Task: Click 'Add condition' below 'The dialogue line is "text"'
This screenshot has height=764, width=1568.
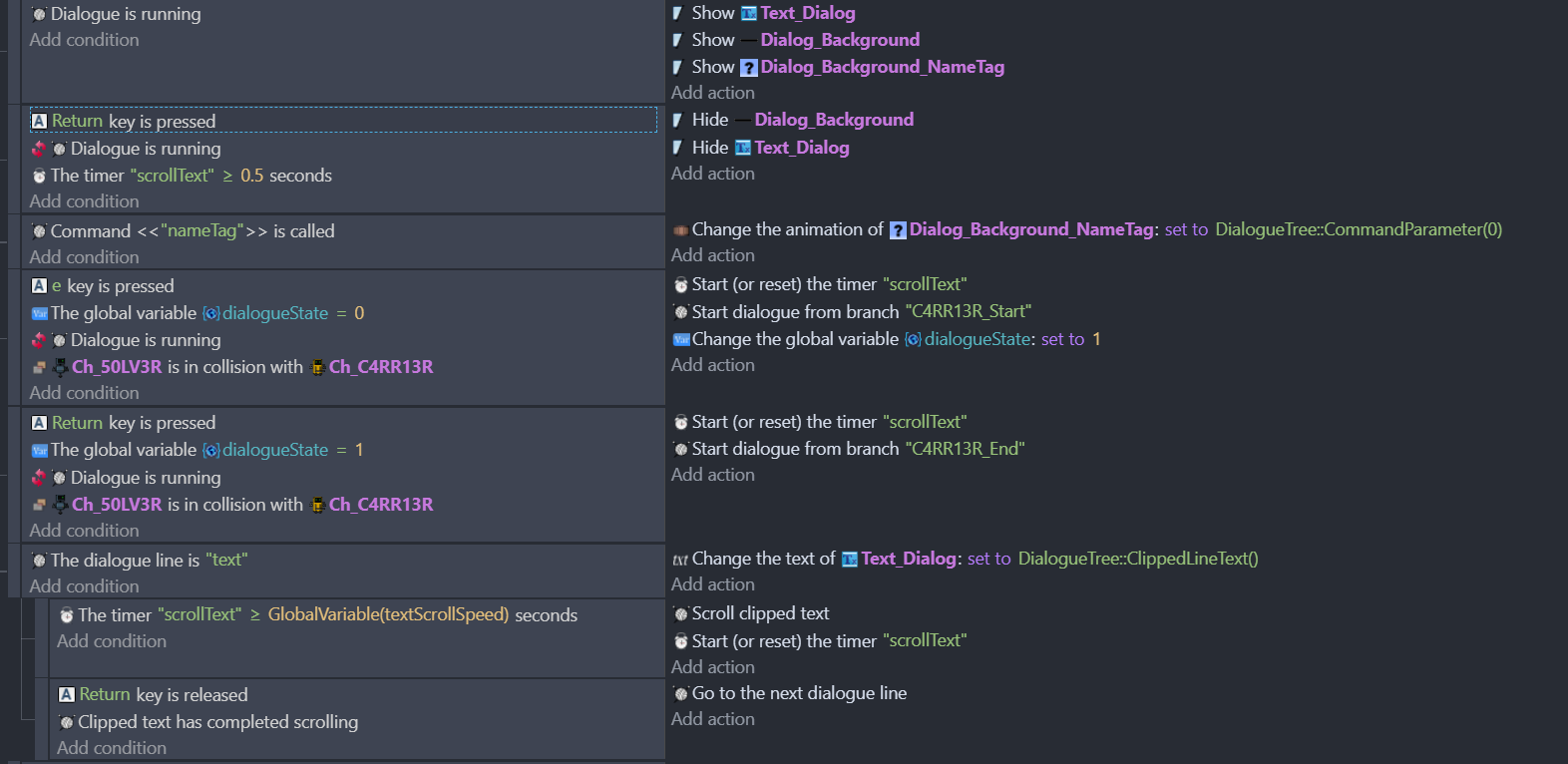Action: click(84, 586)
